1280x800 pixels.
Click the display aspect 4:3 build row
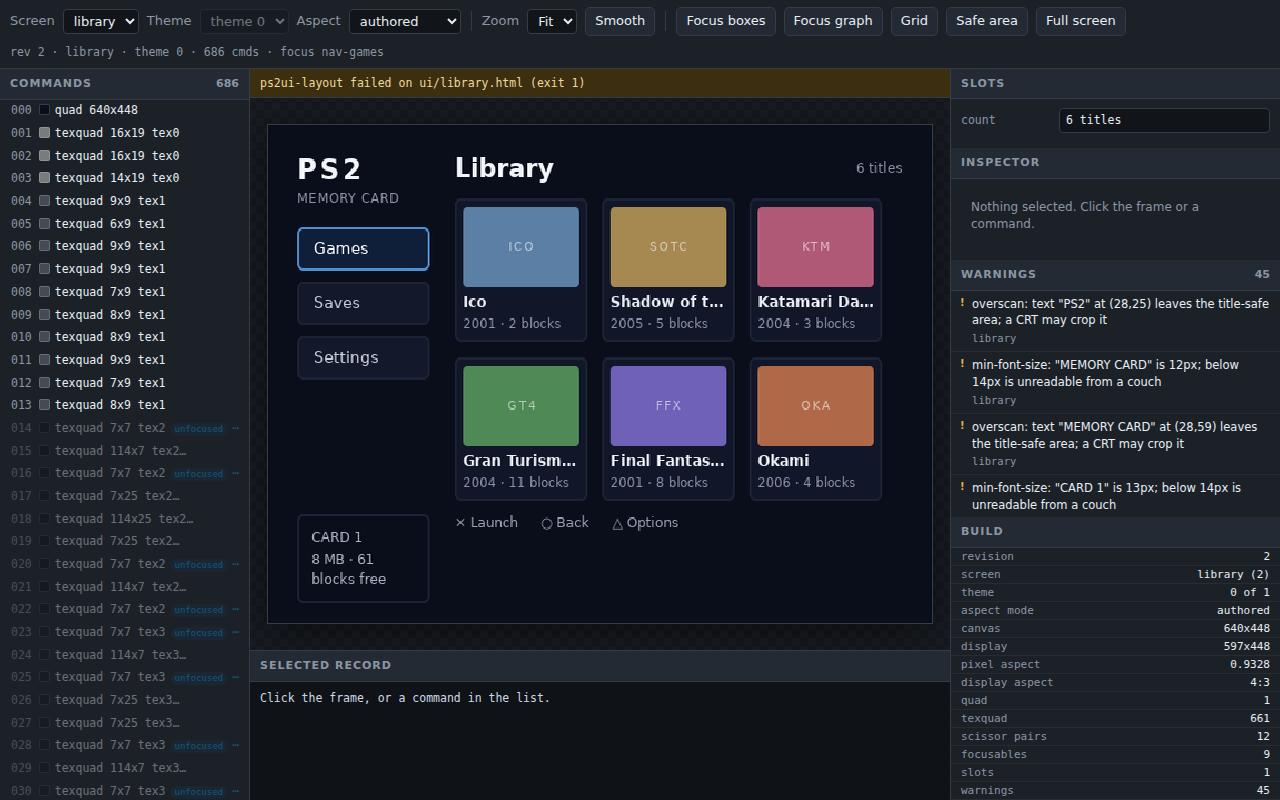pos(1115,683)
